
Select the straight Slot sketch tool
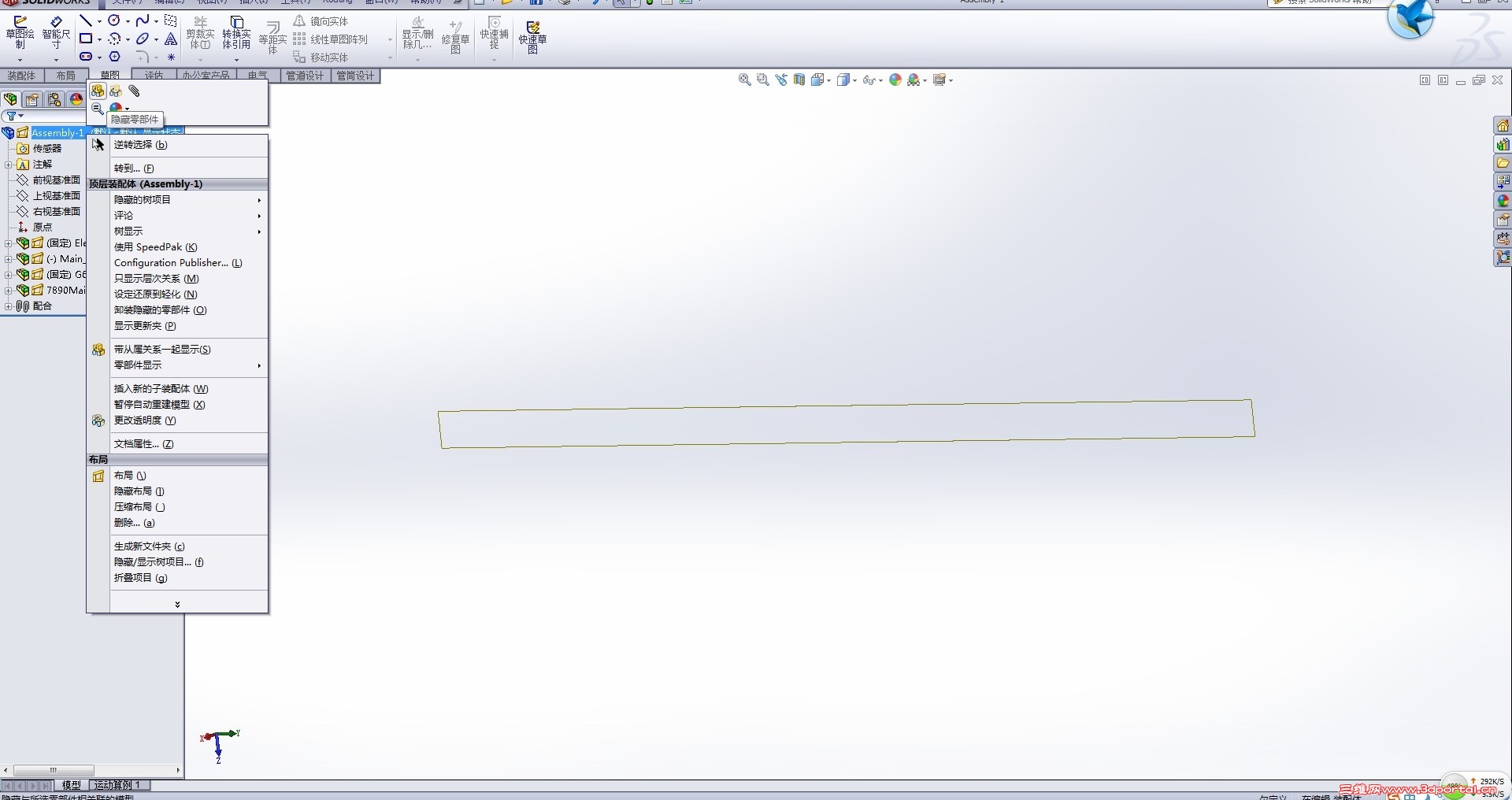(x=86, y=57)
